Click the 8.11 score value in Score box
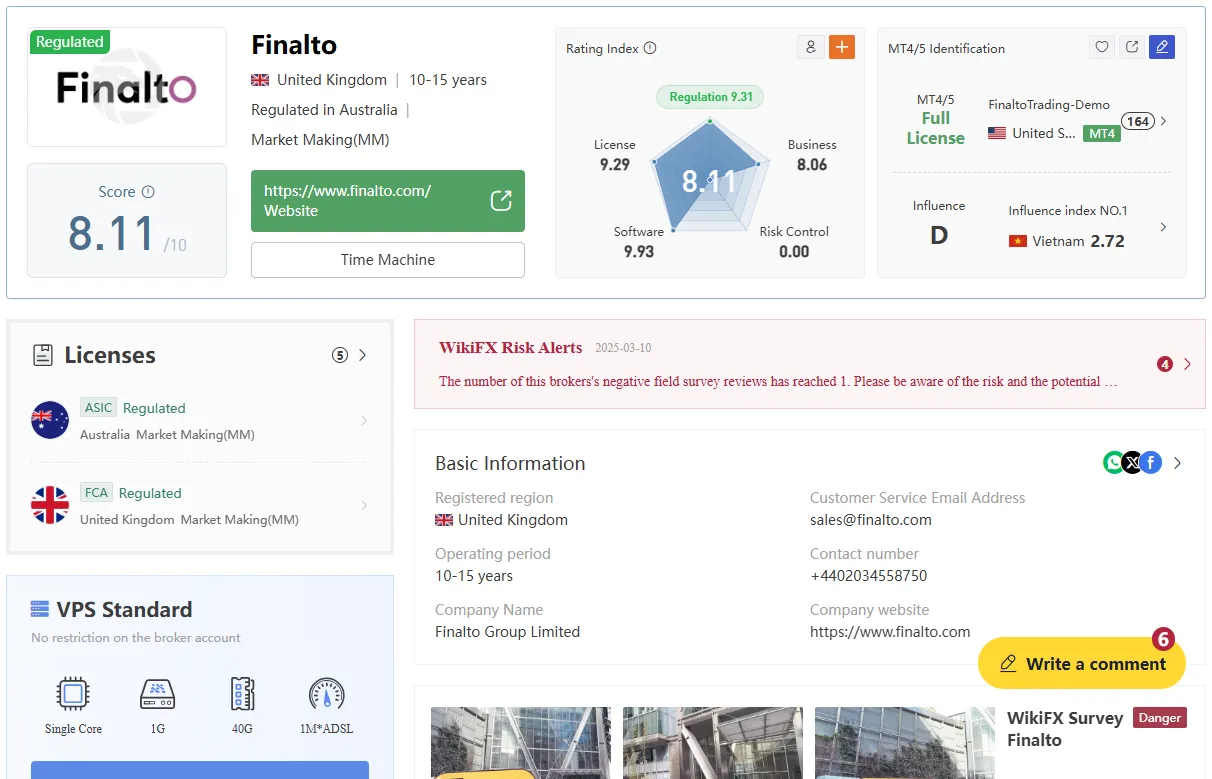This screenshot has height=779, width=1212. coord(111,234)
